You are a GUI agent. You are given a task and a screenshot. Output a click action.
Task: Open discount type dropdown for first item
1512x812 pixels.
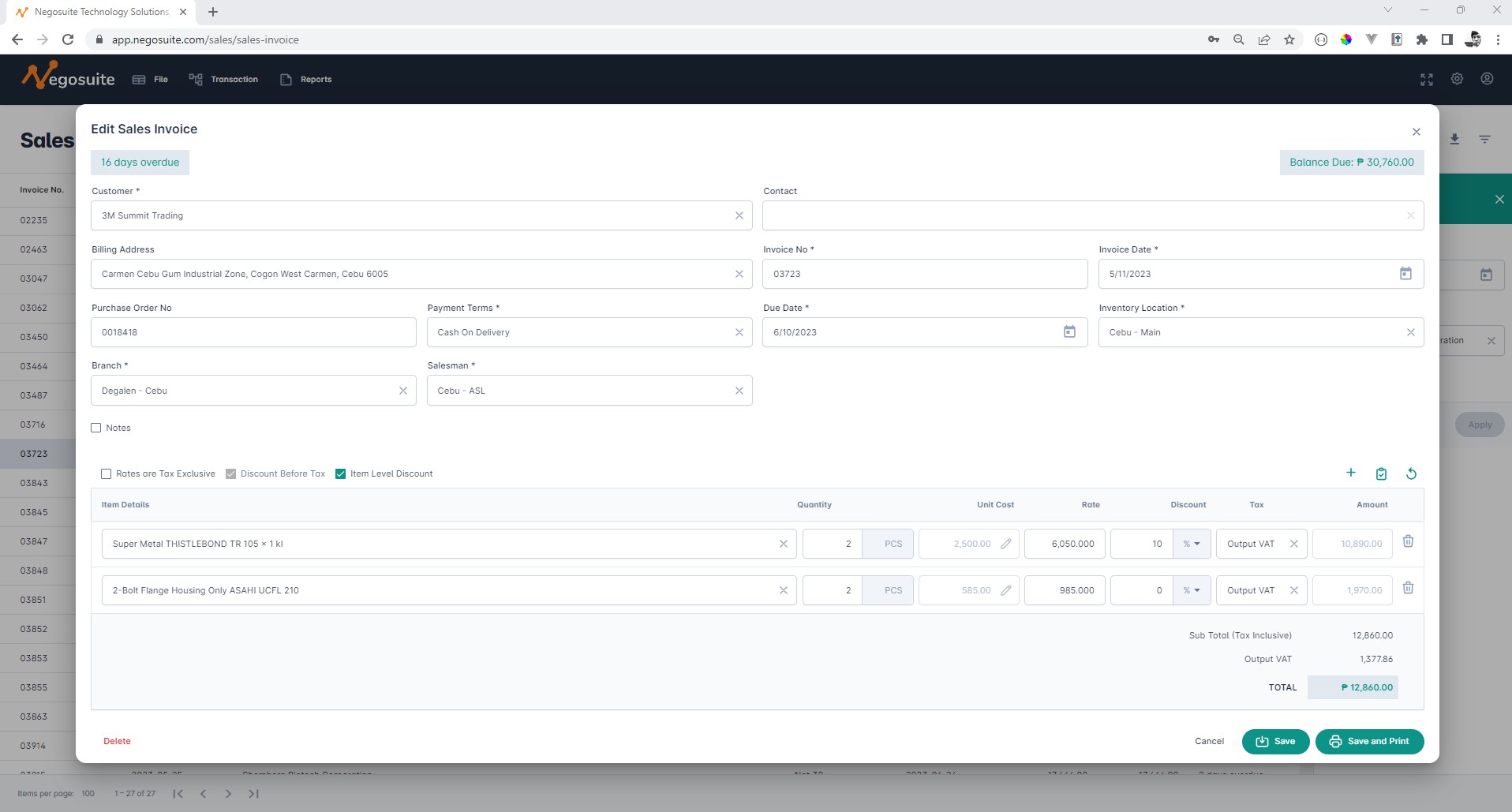click(1191, 544)
